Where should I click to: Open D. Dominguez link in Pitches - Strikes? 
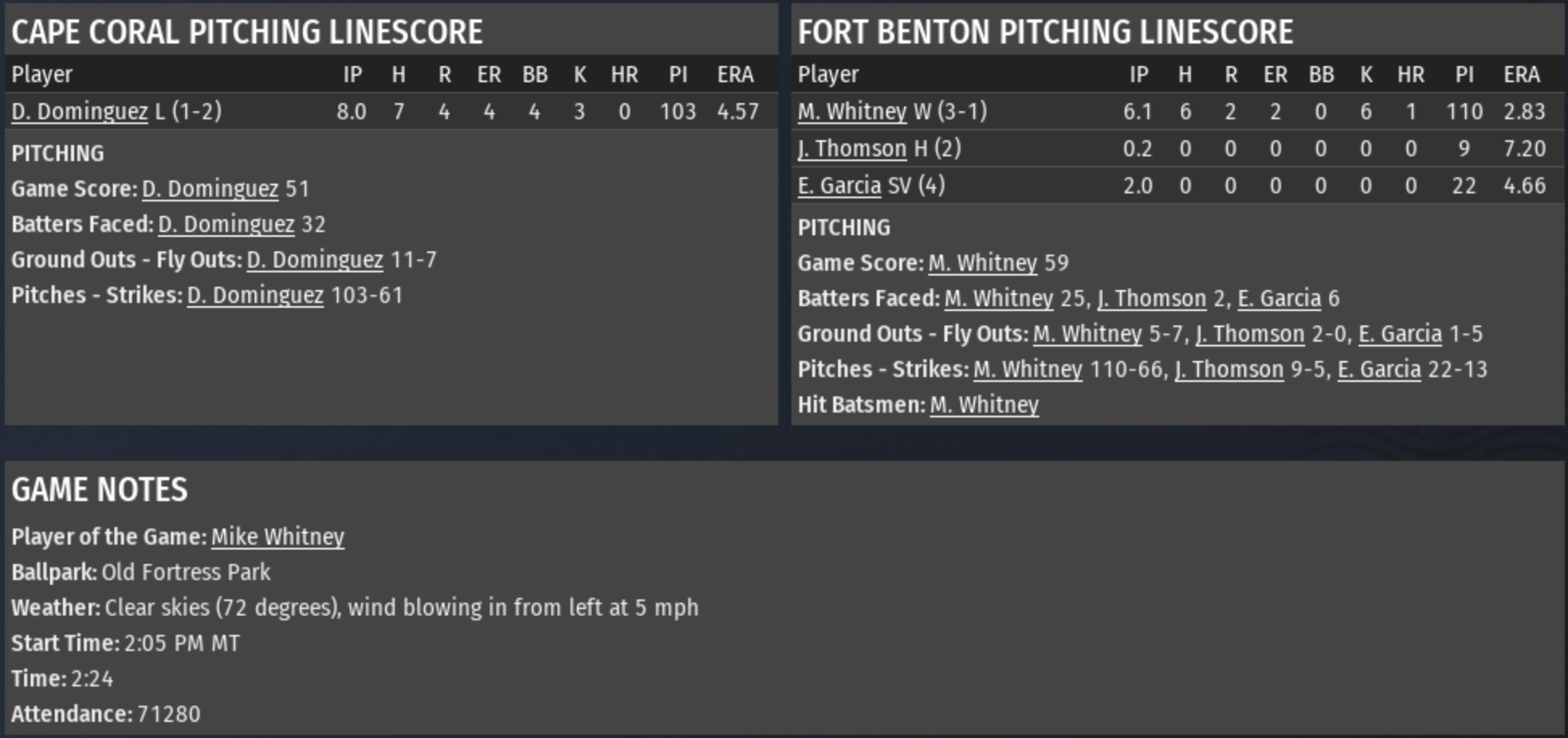tap(255, 295)
